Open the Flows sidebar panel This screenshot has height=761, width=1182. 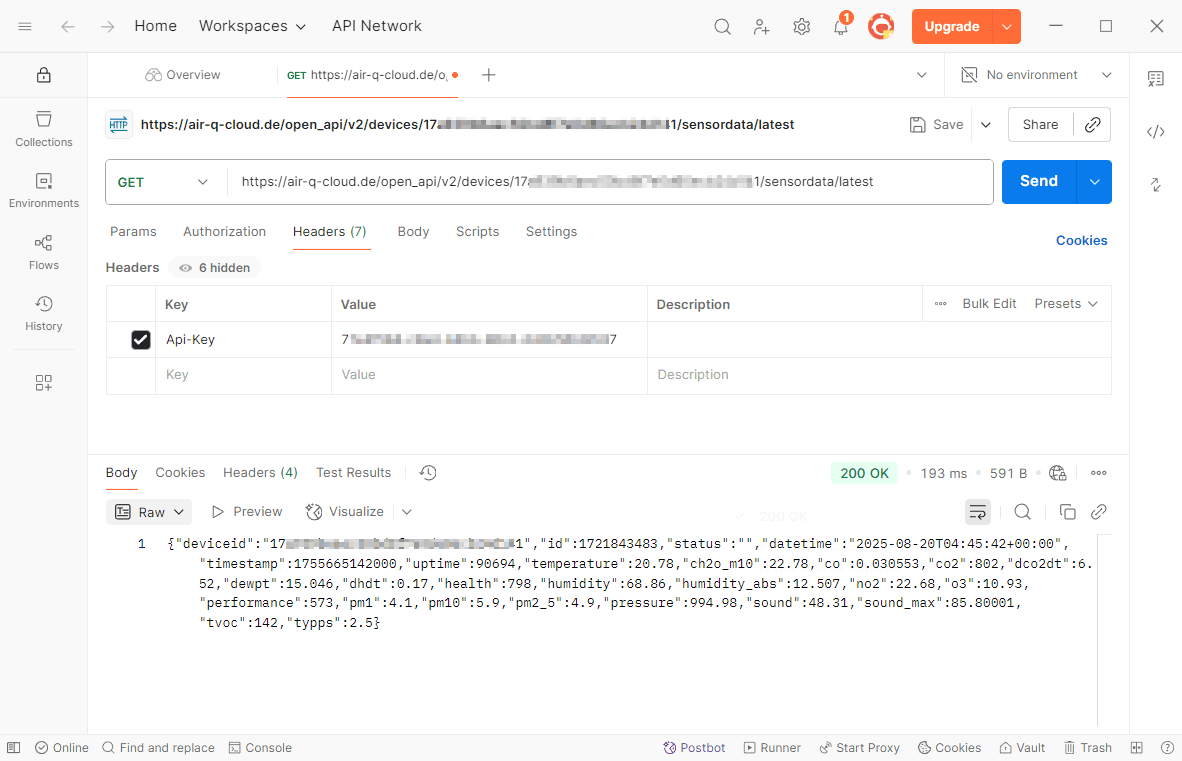(43, 253)
